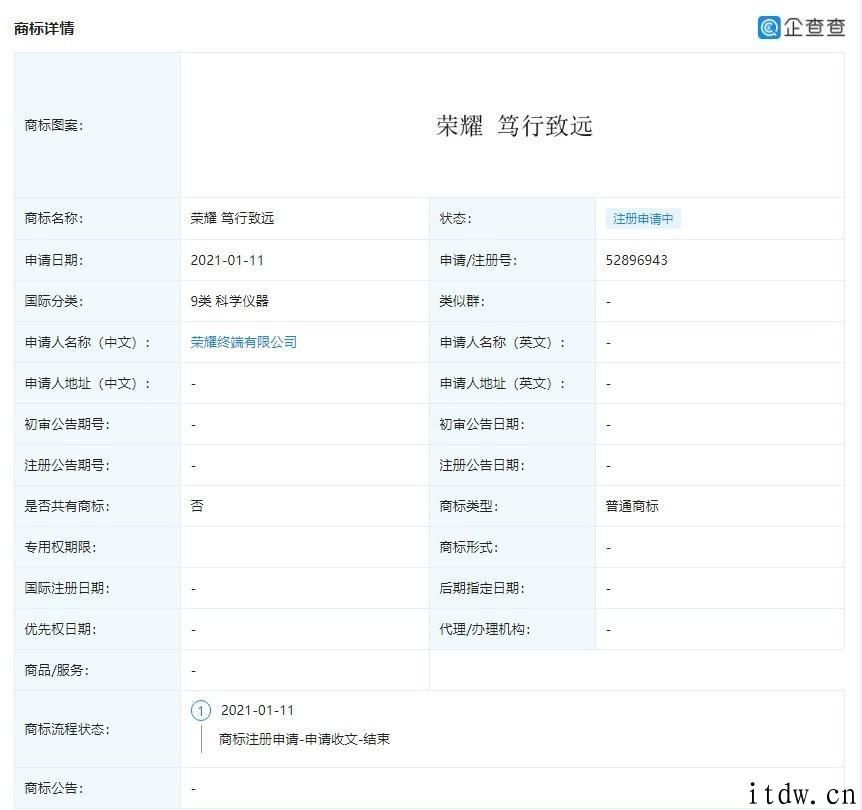The image size is (862, 810).
Task: Click the step 1 circle marker
Action: (x=201, y=710)
